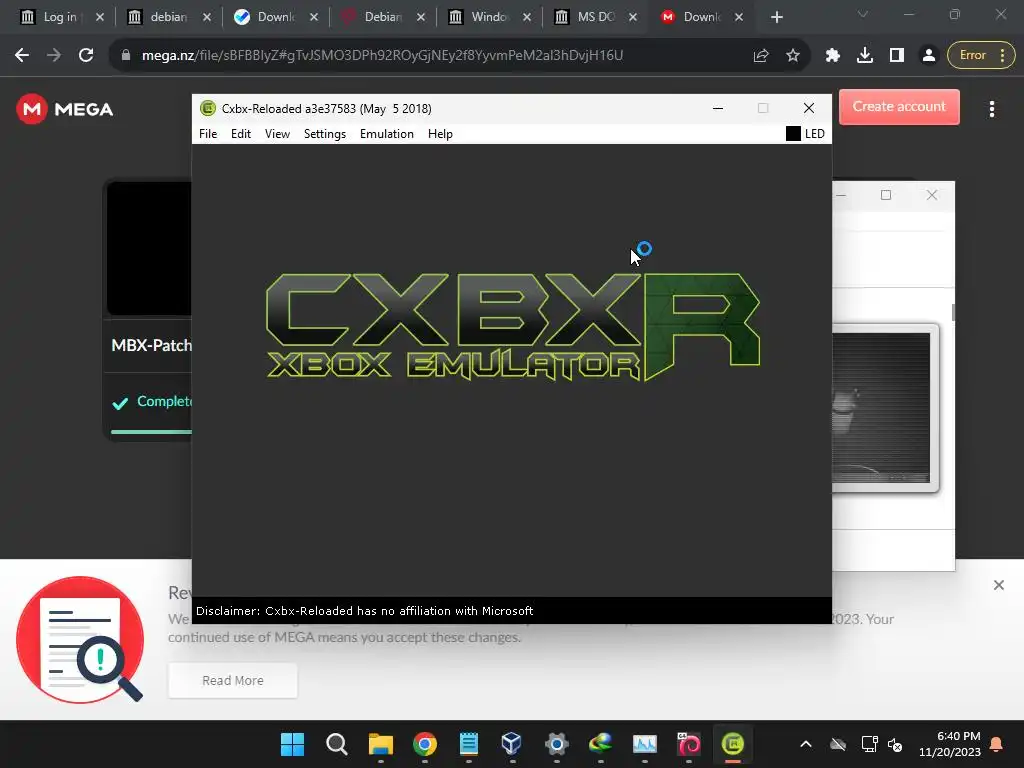
Task: Switch to the 'debian' browser tab
Action: [168, 17]
